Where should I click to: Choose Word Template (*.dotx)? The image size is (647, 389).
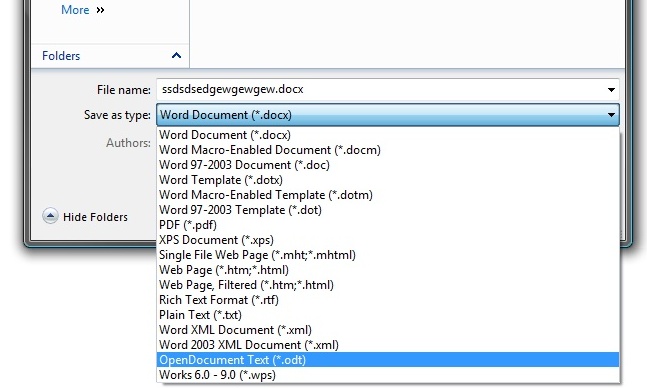[x=388, y=180]
